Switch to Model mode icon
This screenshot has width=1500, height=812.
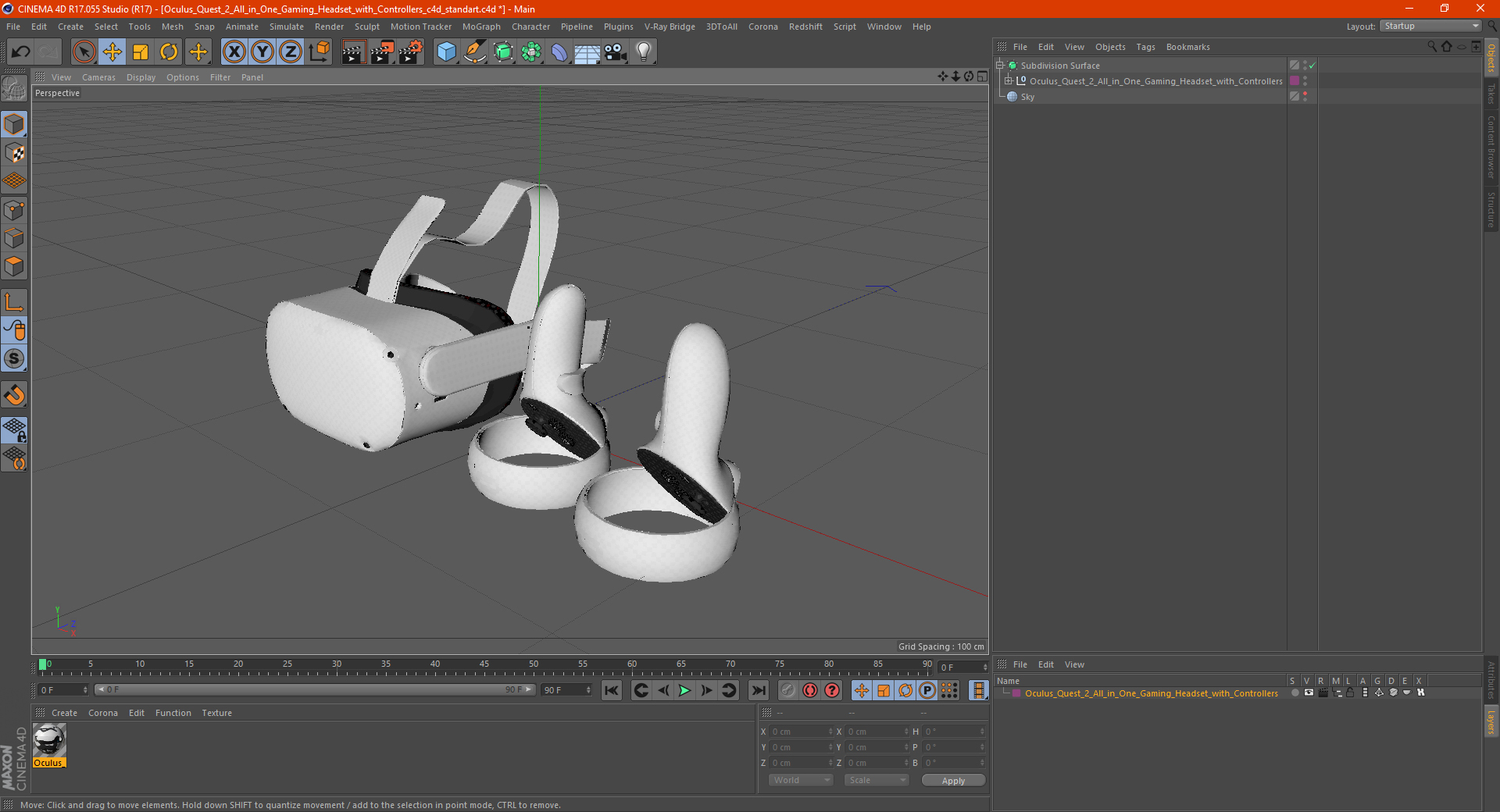coord(14,124)
